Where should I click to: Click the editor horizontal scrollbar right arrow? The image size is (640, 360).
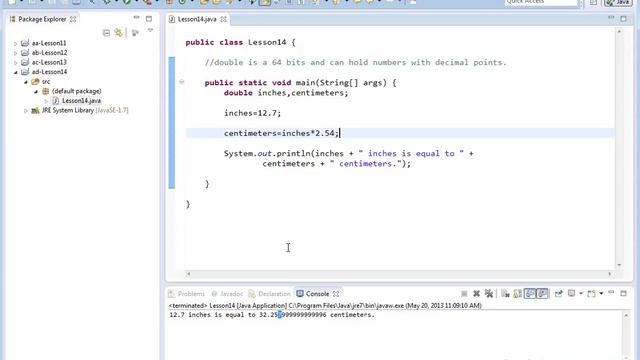pos(609,274)
